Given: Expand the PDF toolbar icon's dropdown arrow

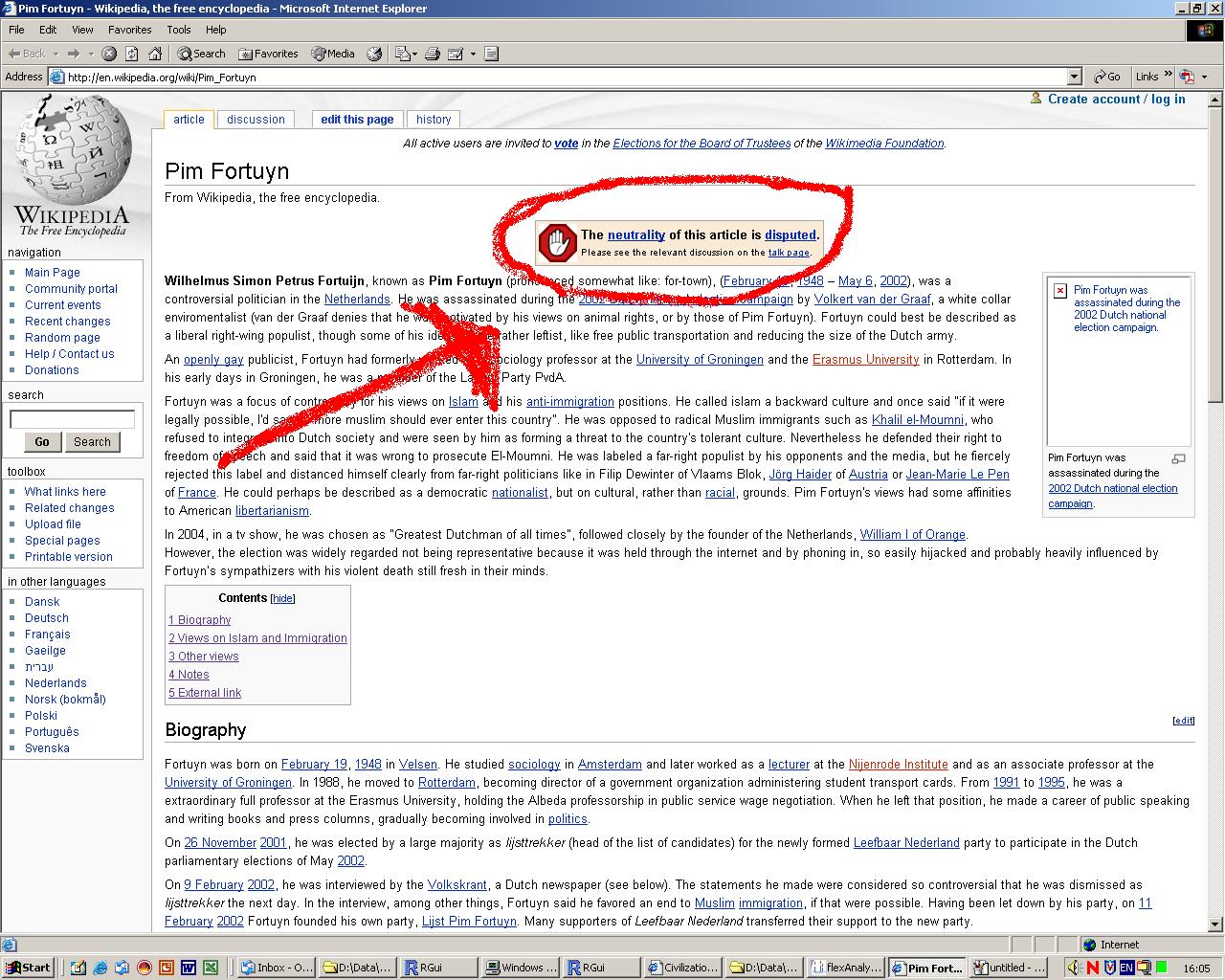Looking at the screenshot, I should click(1204, 77).
